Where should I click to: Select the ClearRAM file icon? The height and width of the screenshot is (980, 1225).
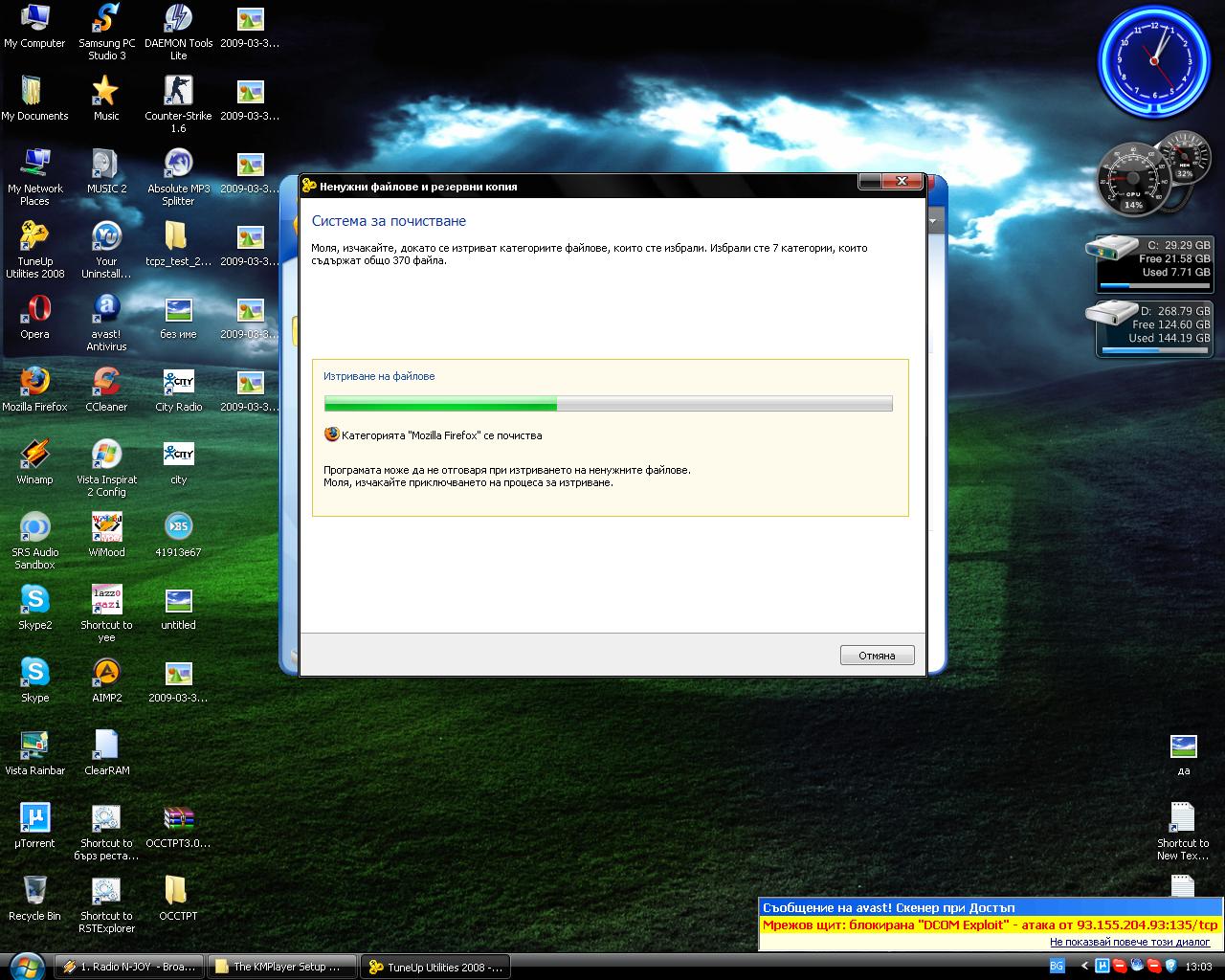click(x=106, y=754)
